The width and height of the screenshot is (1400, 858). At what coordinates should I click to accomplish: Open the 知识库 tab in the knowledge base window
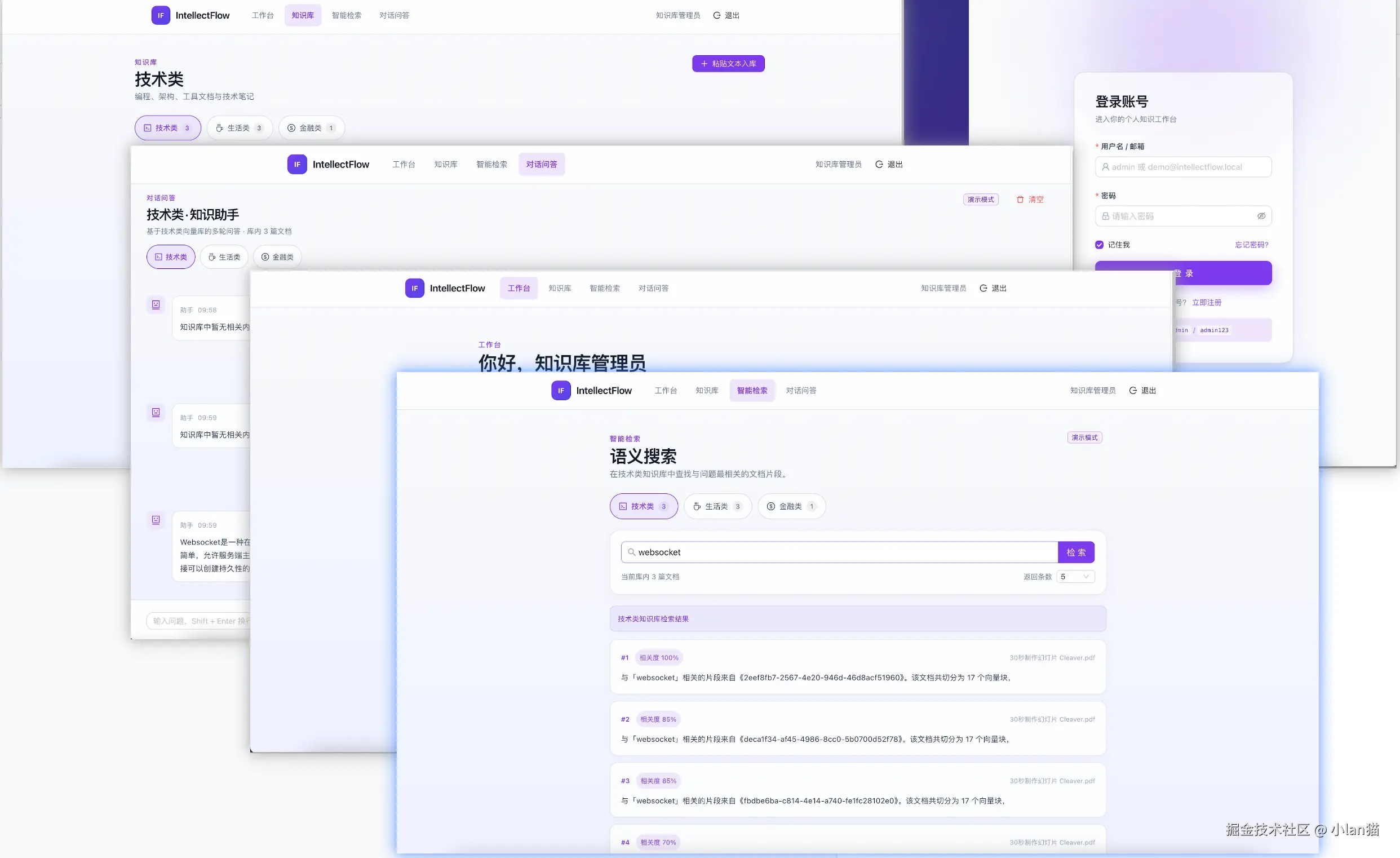(x=303, y=15)
